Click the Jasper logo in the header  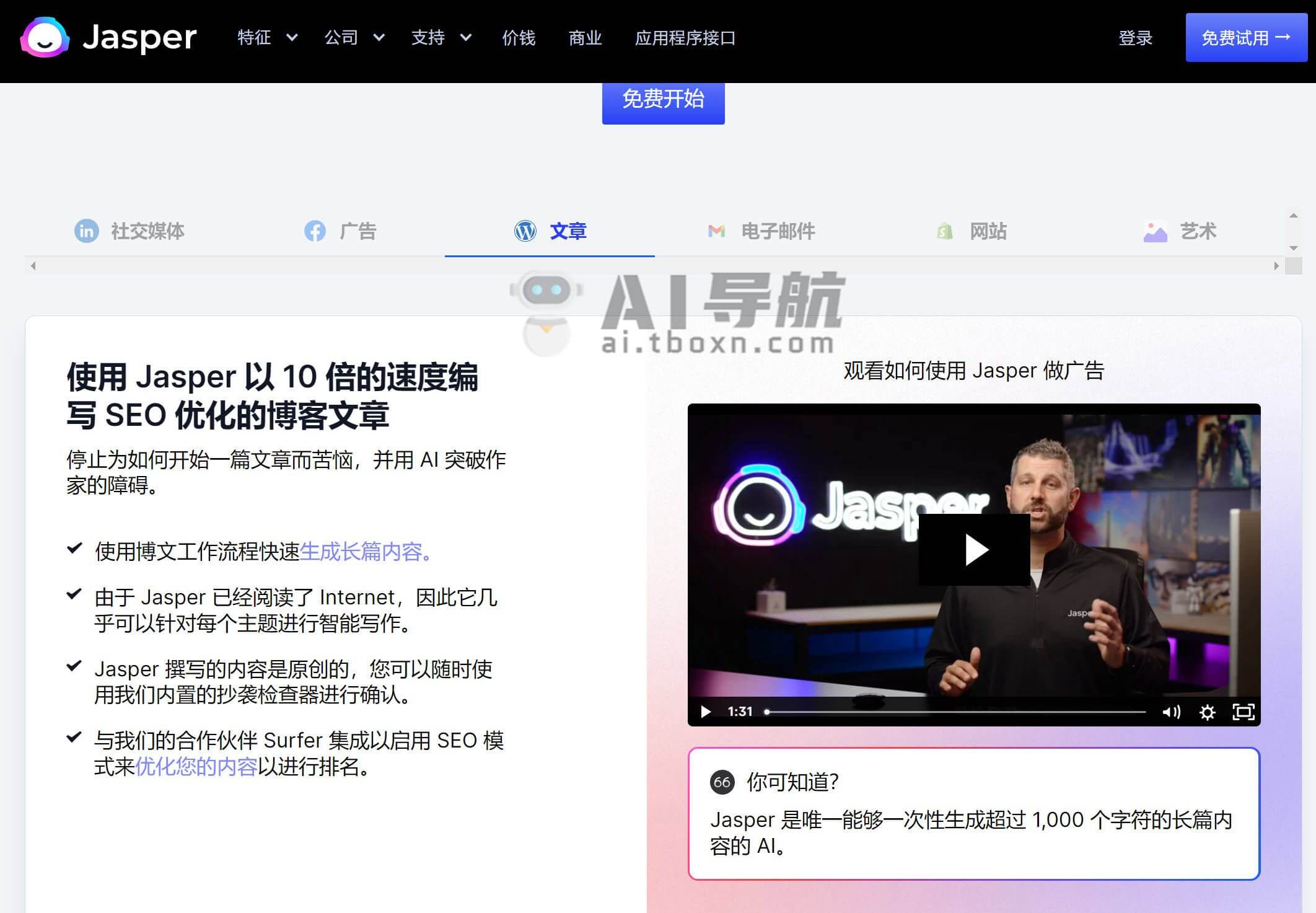coord(108,38)
